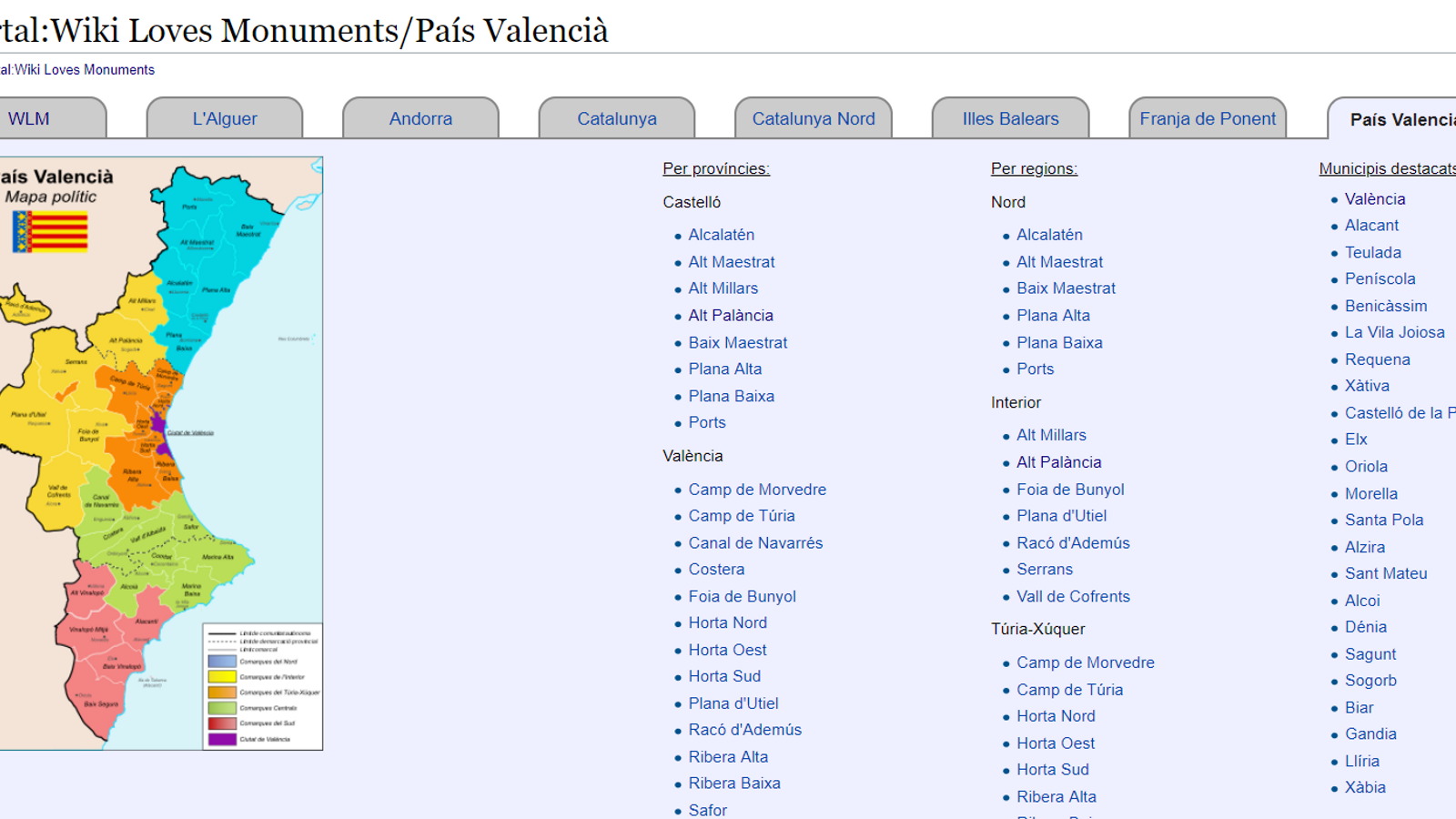The height and width of the screenshot is (819, 1456).
Task: Open Horta Nord under Túria-Xúquer
Action: pos(1056,717)
